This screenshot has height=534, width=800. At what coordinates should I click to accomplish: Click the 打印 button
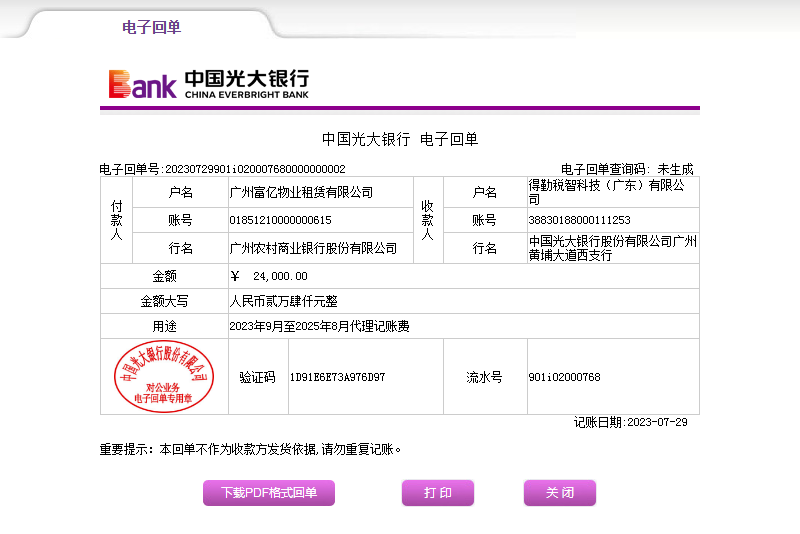[x=438, y=493]
